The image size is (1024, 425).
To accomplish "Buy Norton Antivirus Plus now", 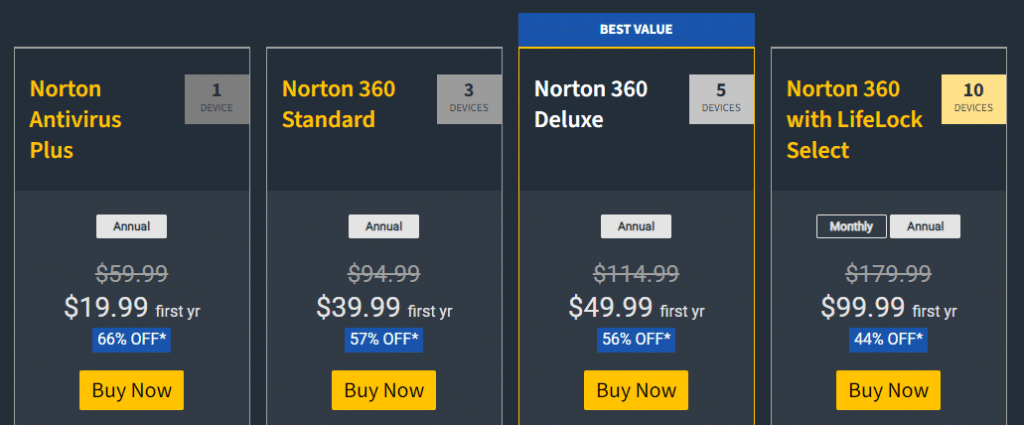I will click(131, 390).
